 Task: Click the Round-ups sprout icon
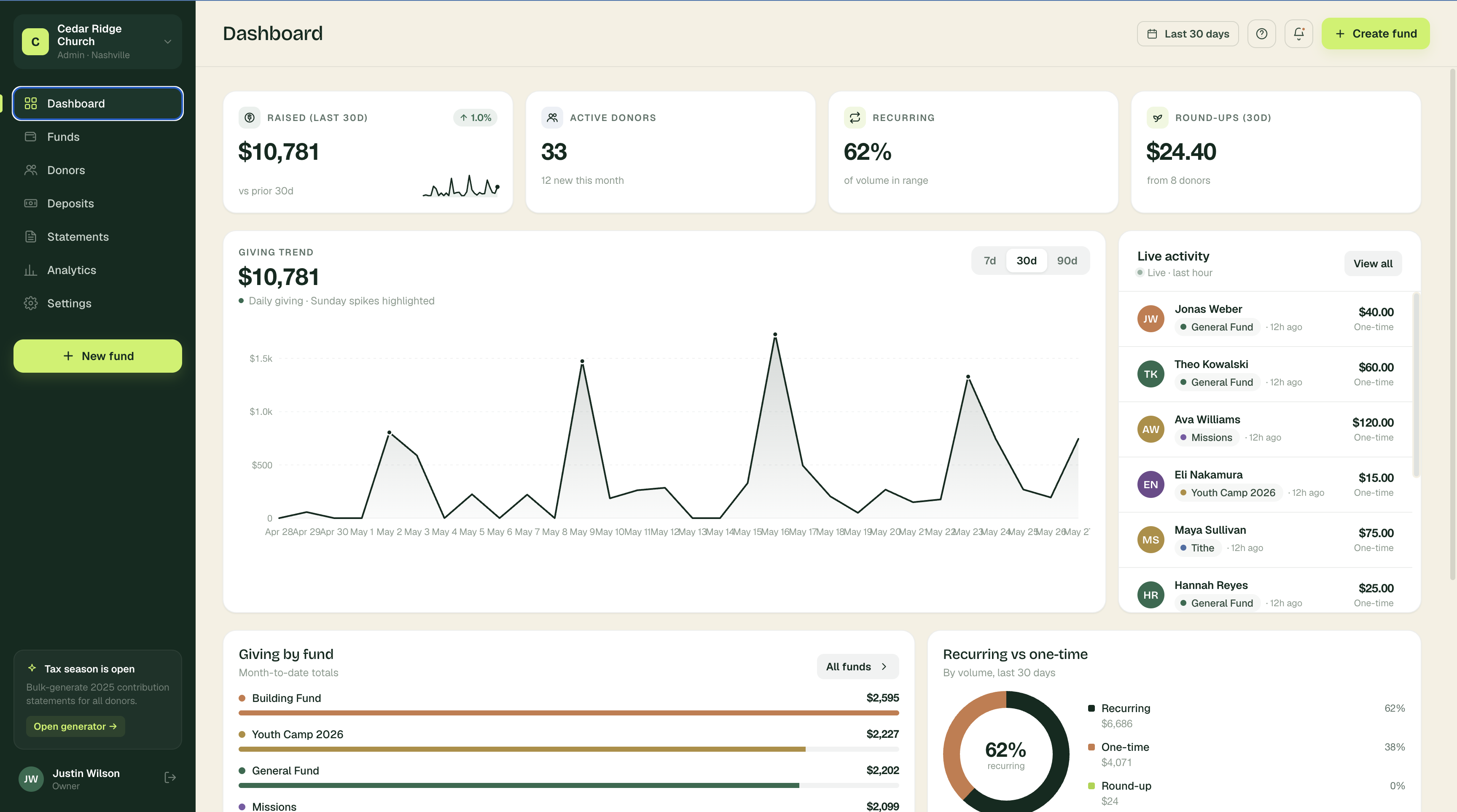tap(1157, 118)
